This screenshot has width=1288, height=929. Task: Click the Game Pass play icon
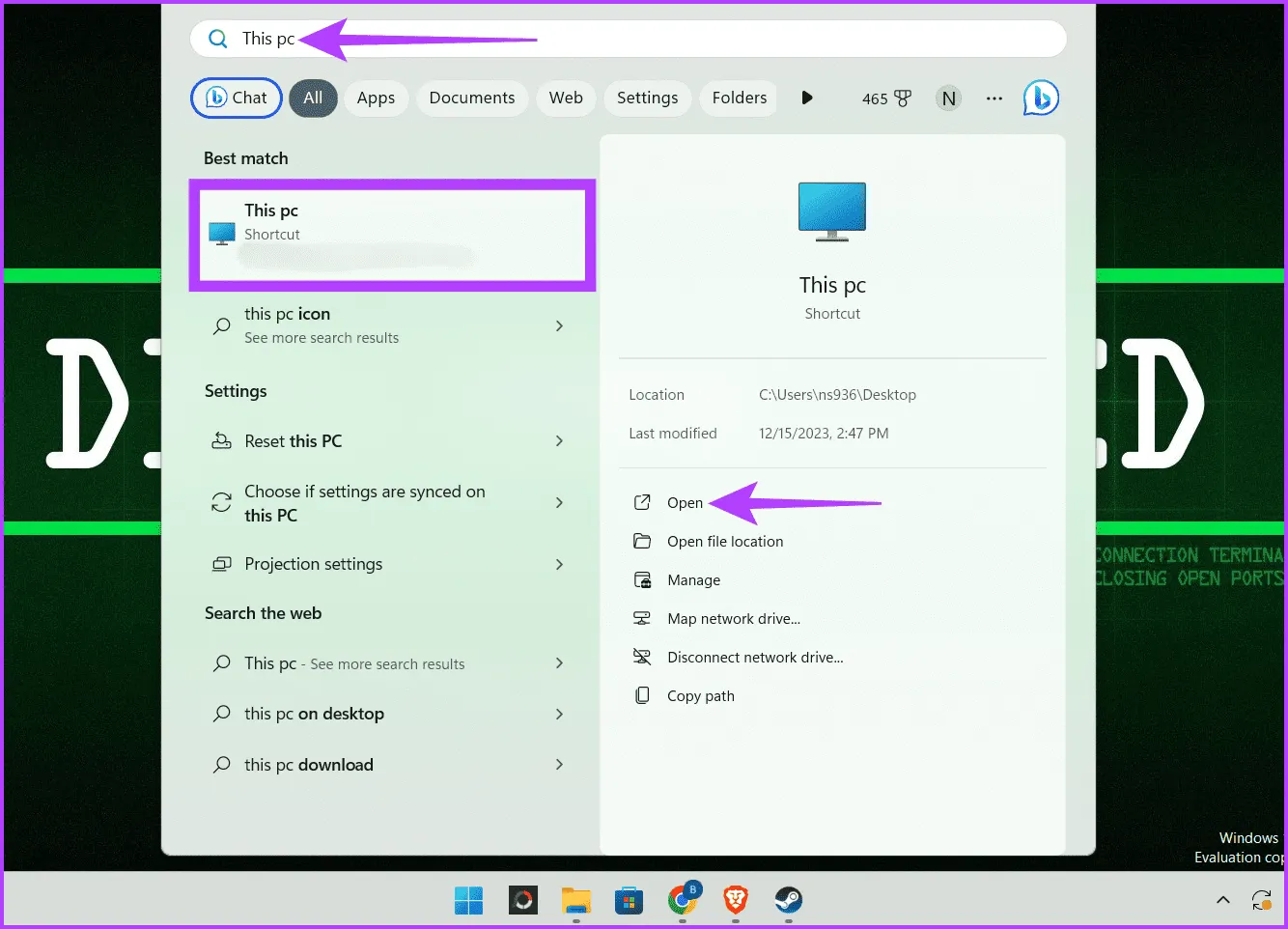click(x=807, y=98)
